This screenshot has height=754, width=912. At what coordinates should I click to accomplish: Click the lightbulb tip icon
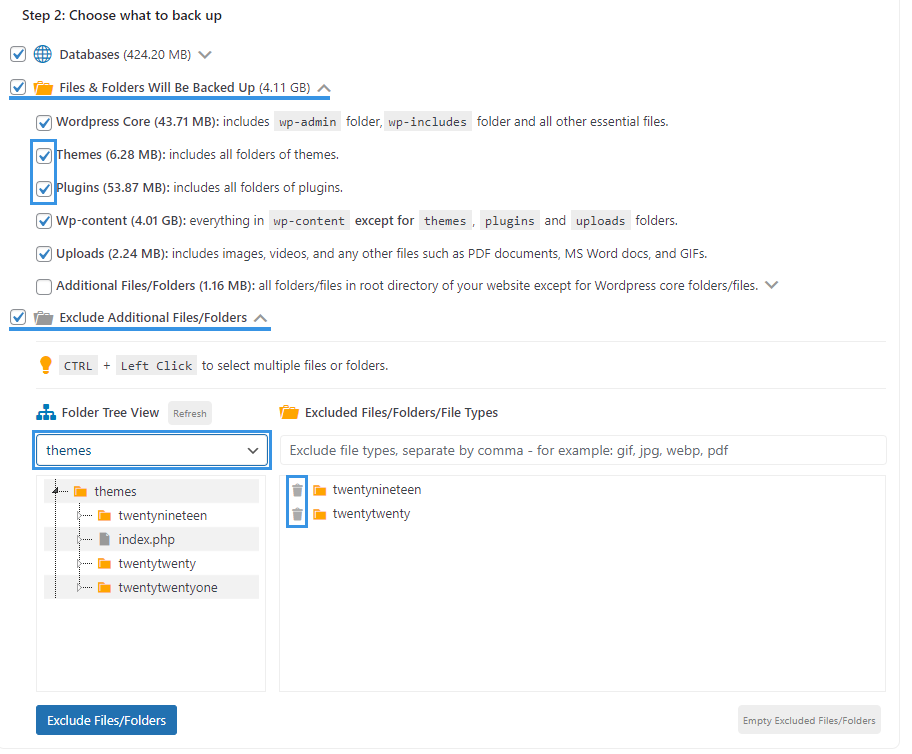click(45, 365)
